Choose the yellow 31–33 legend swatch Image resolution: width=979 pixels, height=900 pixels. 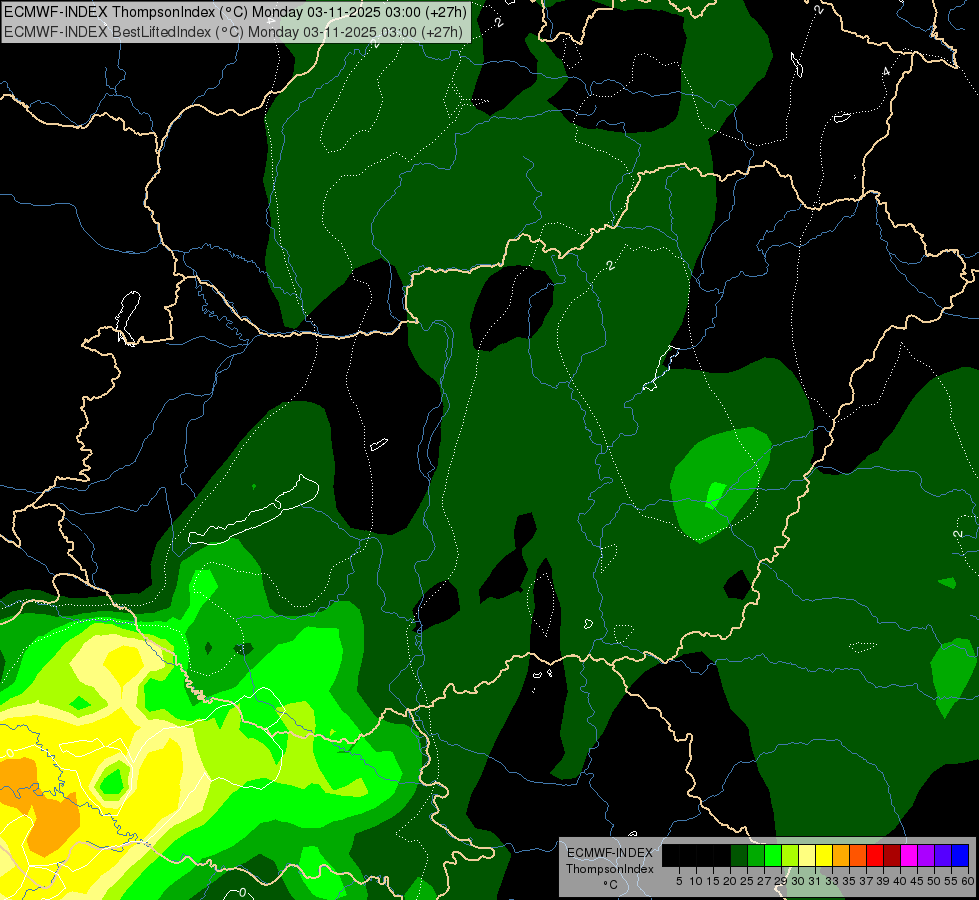[824, 855]
